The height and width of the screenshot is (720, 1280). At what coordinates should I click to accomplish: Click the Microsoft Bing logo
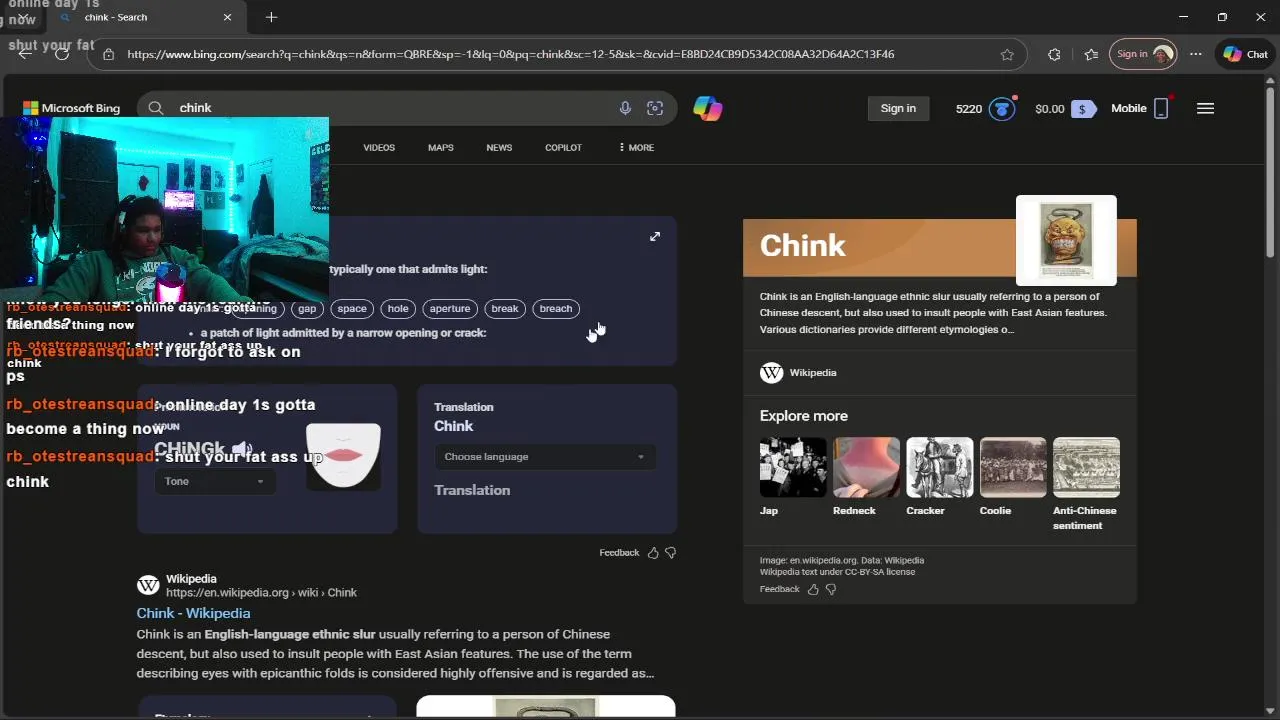click(x=71, y=108)
